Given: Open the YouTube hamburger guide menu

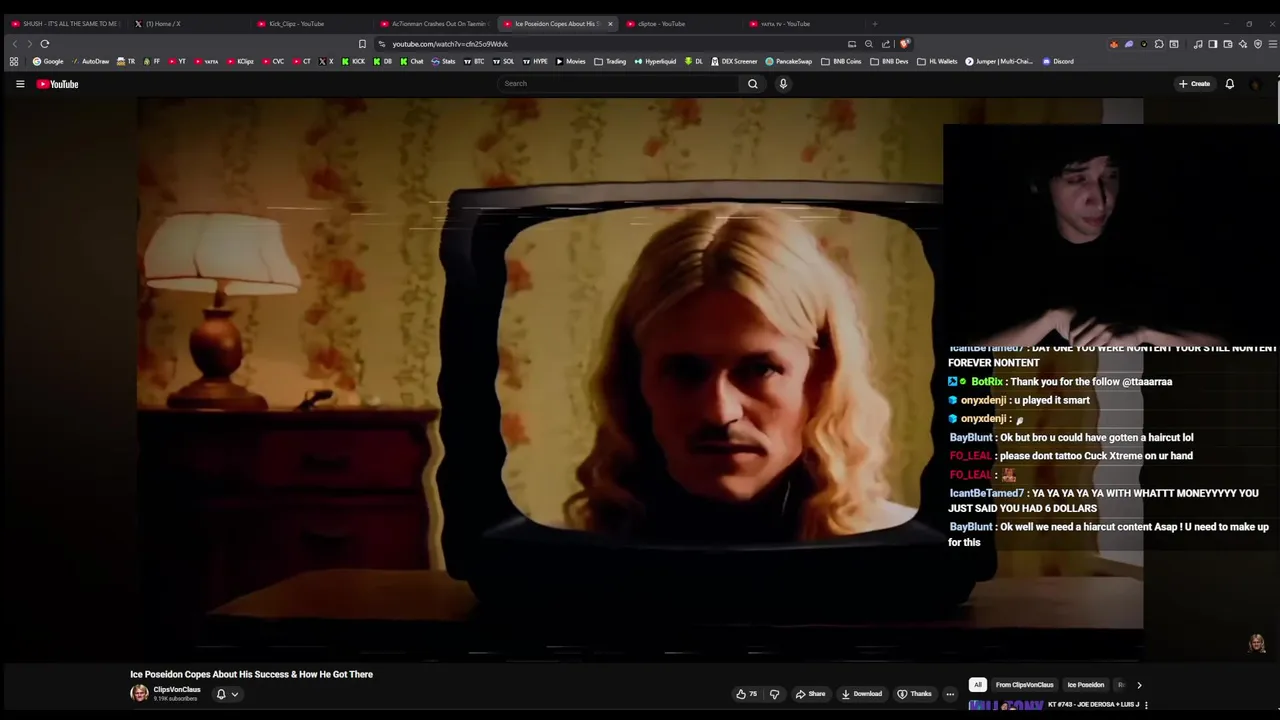Looking at the screenshot, I should point(20,84).
